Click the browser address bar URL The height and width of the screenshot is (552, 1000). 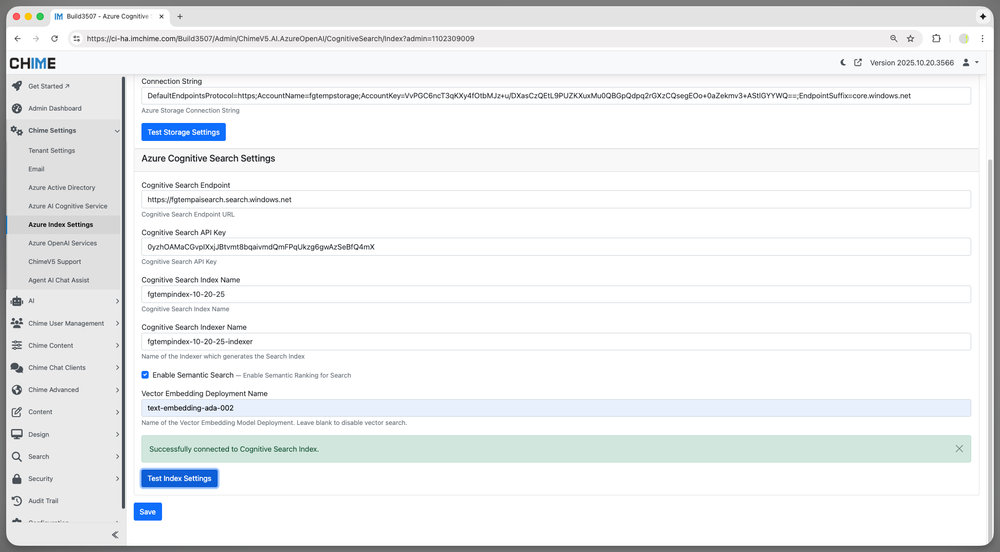tap(280, 38)
